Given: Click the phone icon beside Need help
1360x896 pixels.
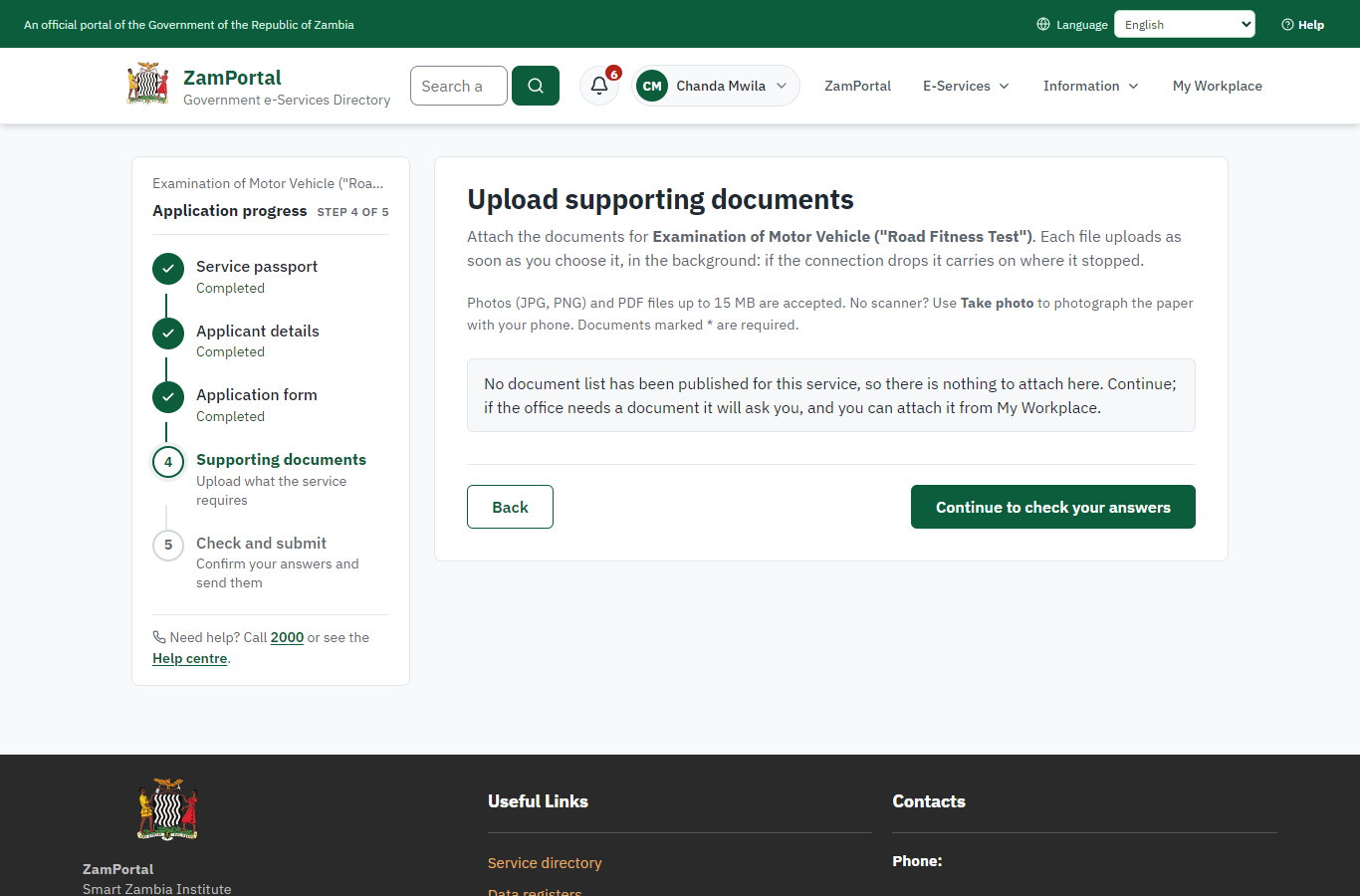Looking at the screenshot, I should click(x=159, y=637).
